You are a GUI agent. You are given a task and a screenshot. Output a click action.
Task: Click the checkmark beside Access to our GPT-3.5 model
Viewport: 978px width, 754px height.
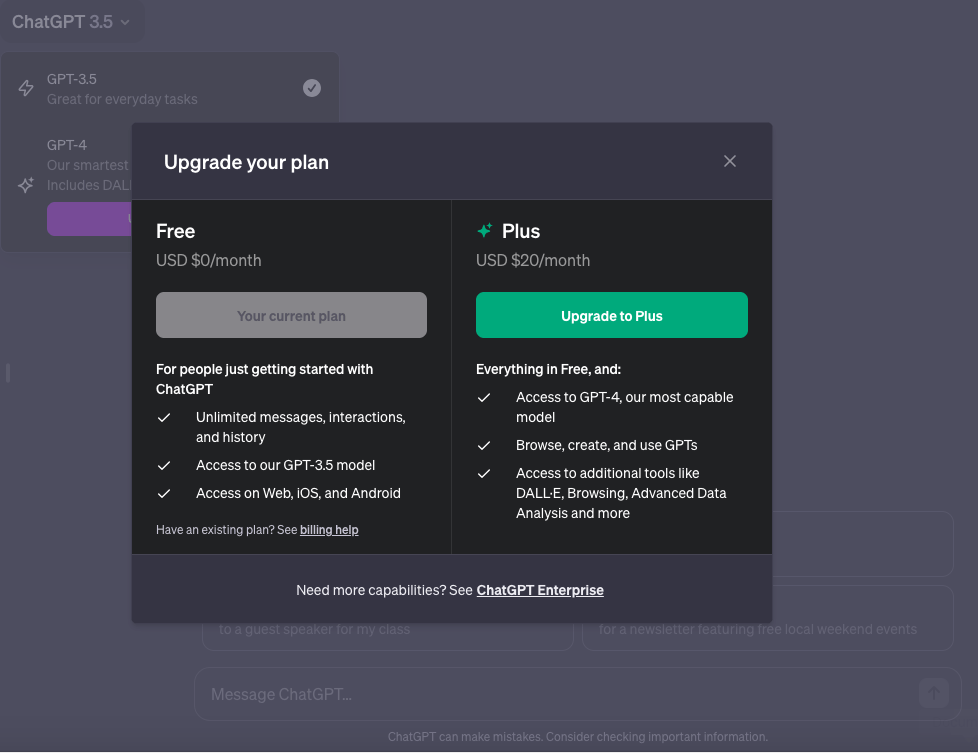164,465
